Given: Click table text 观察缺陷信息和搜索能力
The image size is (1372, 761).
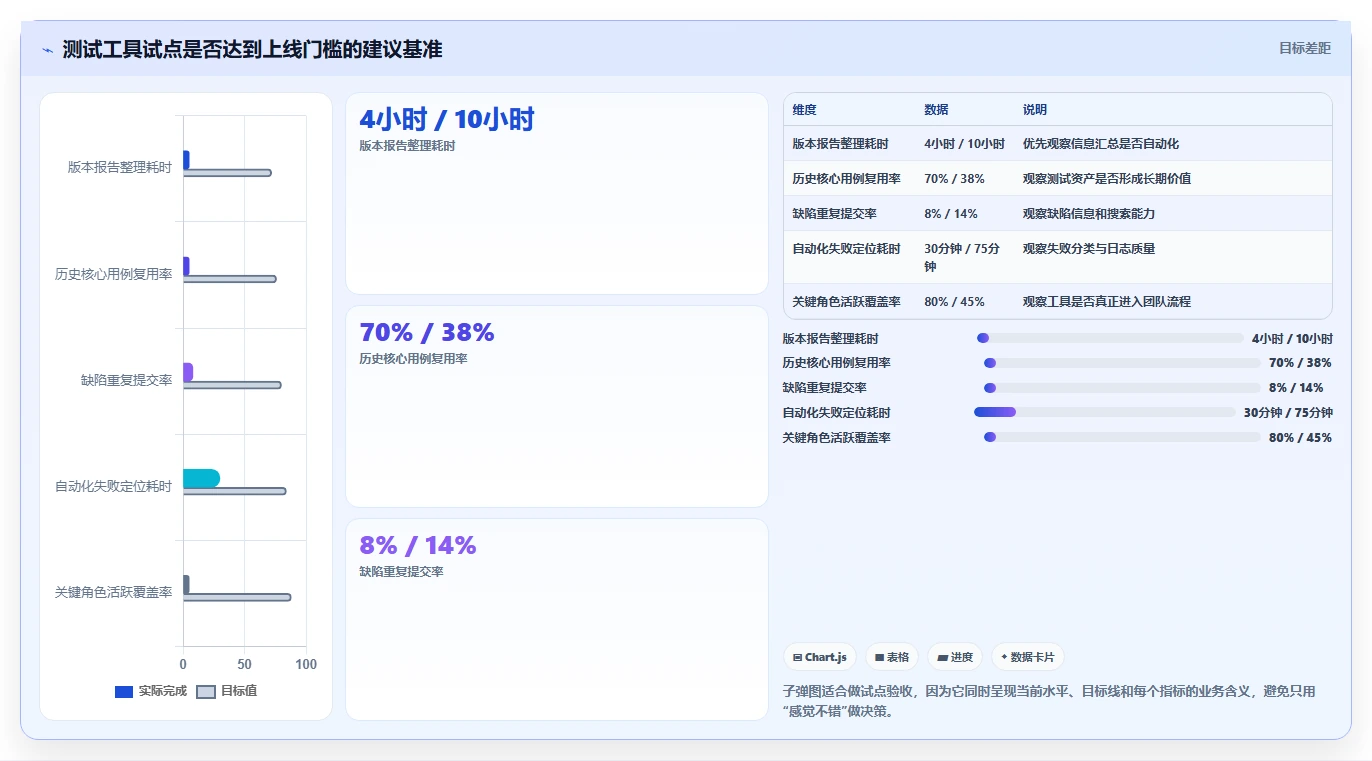Looking at the screenshot, I should point(1089,214).
